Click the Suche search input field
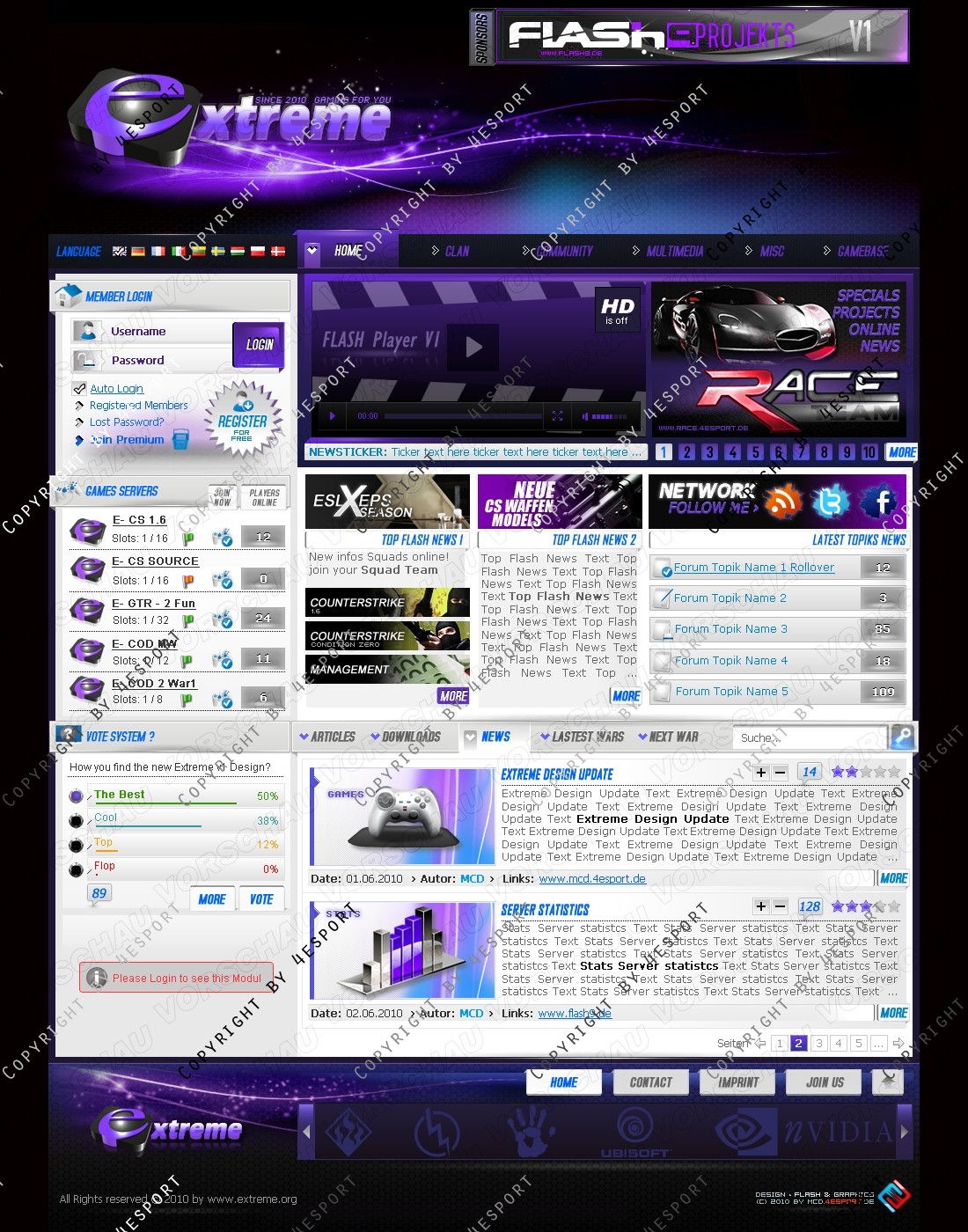The width and height of the screenshot is (968, 1232). [810, 737]
